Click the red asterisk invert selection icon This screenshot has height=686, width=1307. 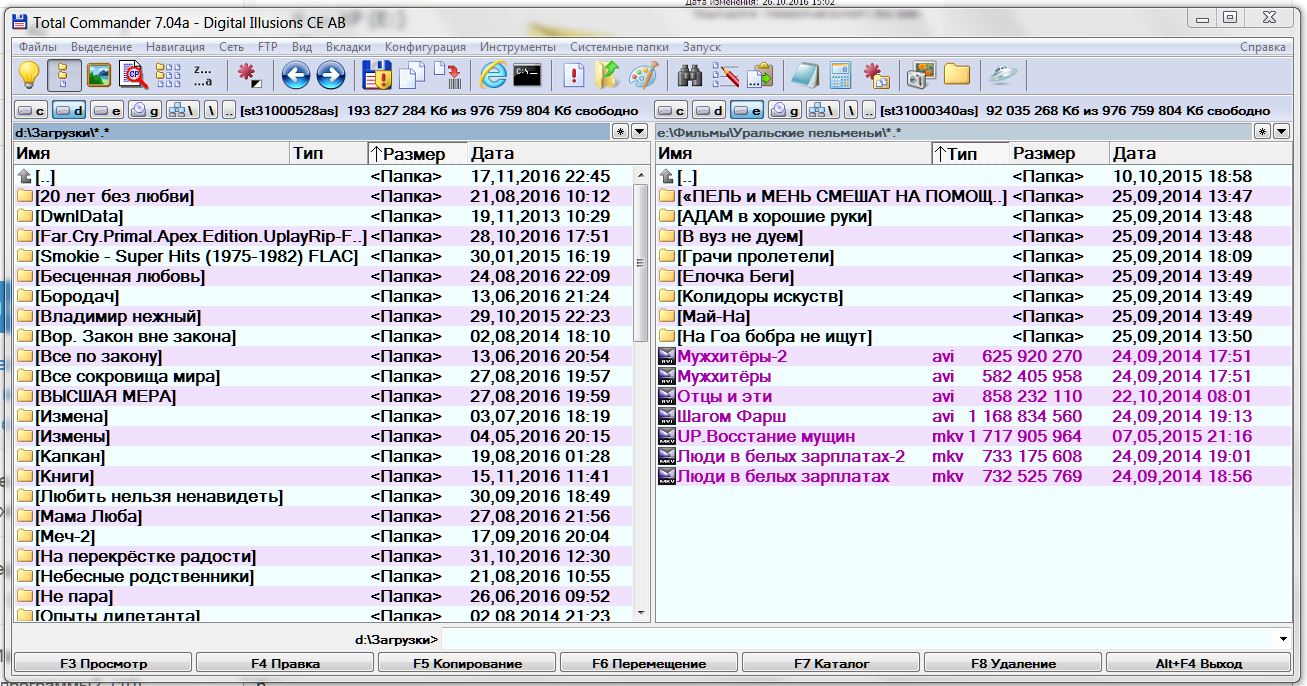[x=248, y=75]
